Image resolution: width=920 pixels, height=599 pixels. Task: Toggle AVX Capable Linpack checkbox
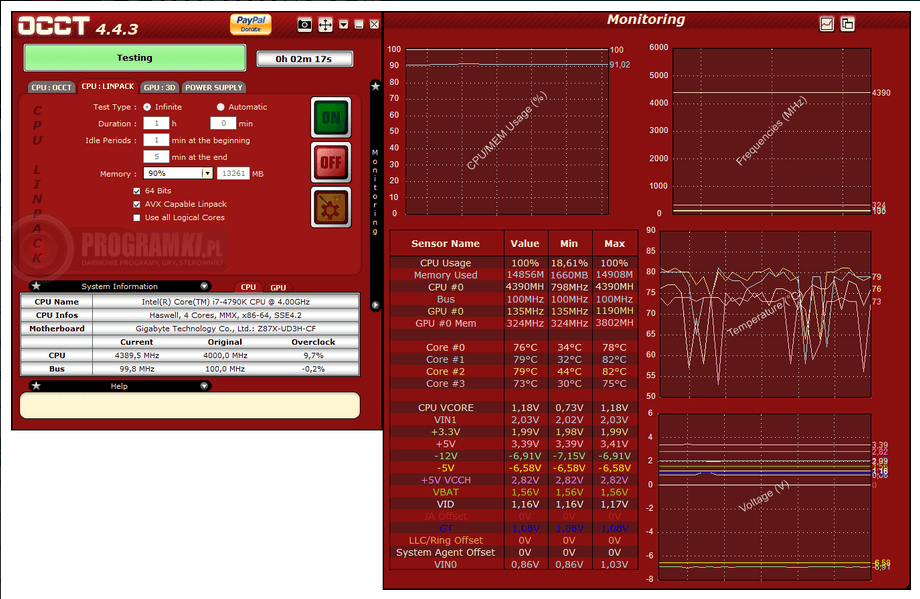click(x=137, y=204)
